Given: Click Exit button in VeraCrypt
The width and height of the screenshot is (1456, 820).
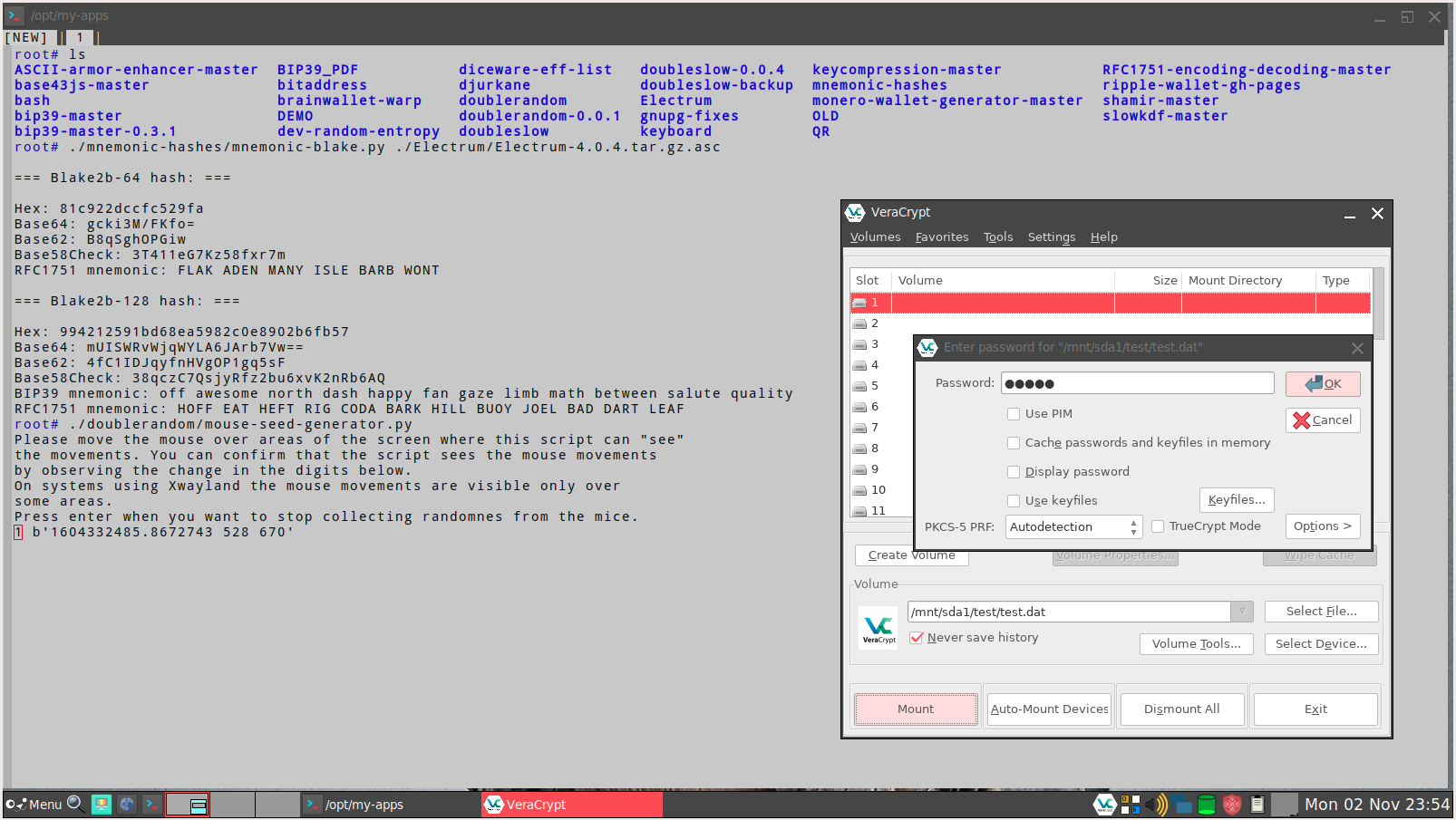Looking at the screenshot, I should 1315,709.
